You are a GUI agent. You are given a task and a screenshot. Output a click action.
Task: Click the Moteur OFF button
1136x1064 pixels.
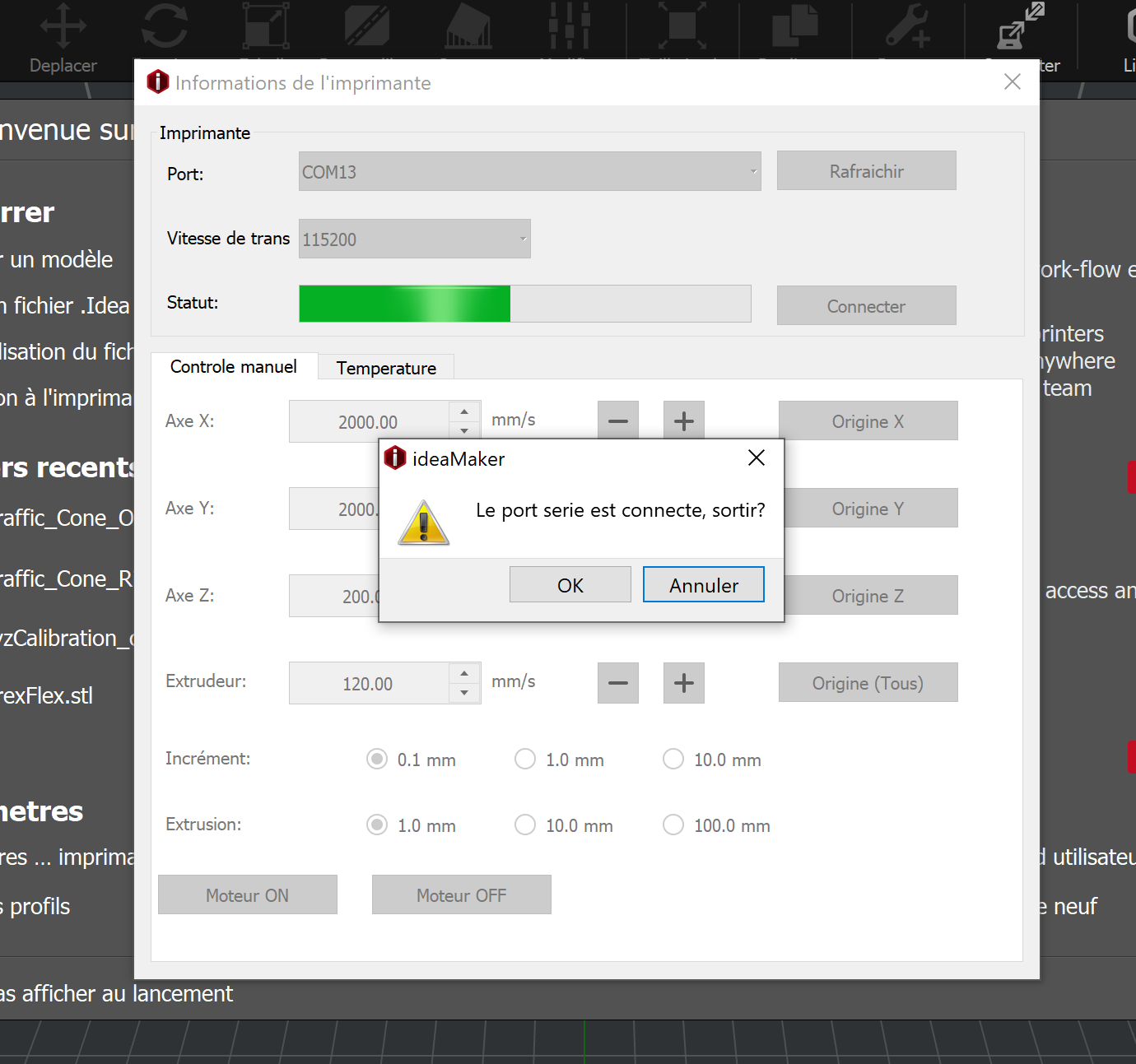click(x=462, y=895)
